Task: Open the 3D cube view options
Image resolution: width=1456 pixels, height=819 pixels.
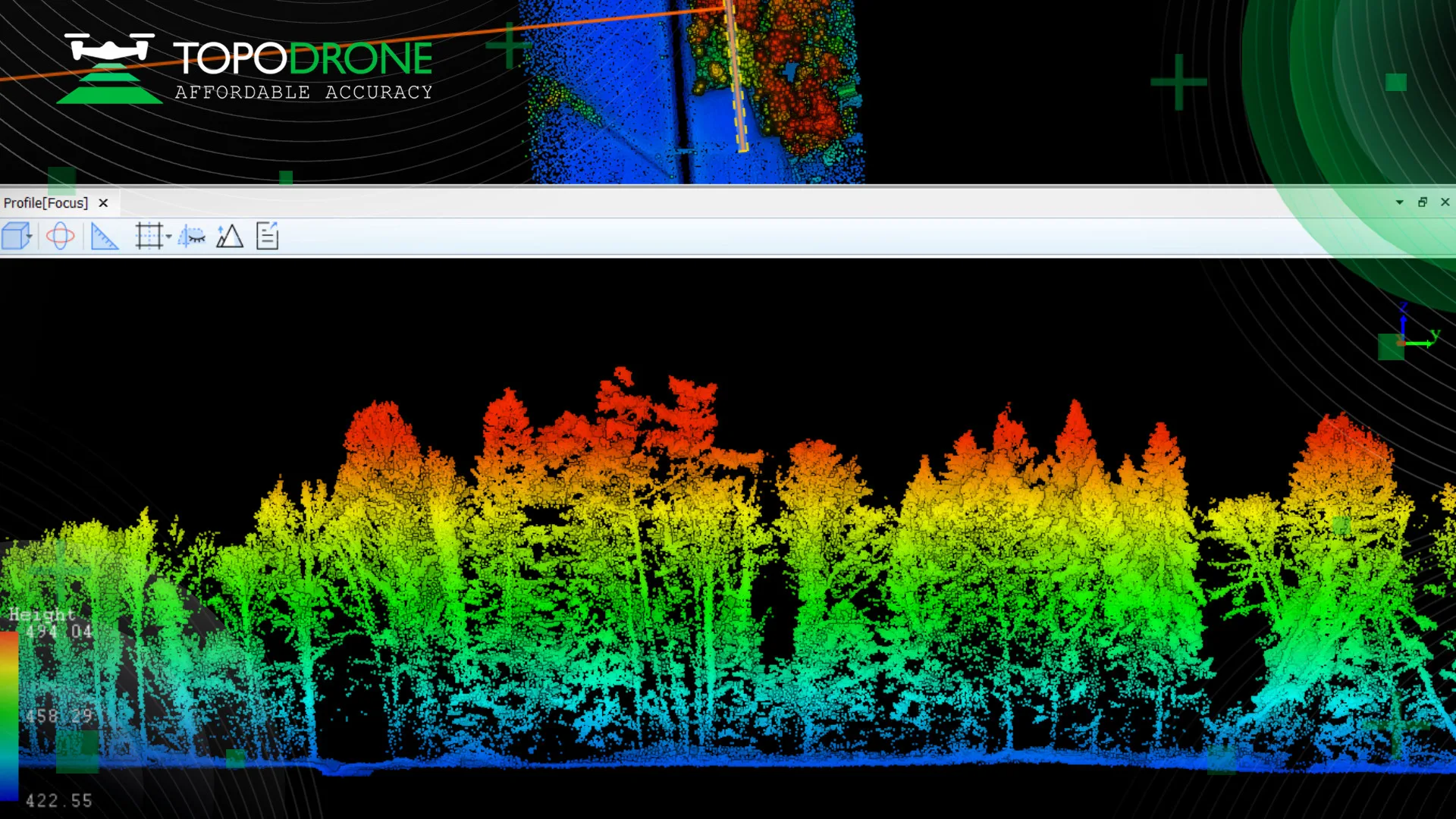Action: (x=16, y=237)
